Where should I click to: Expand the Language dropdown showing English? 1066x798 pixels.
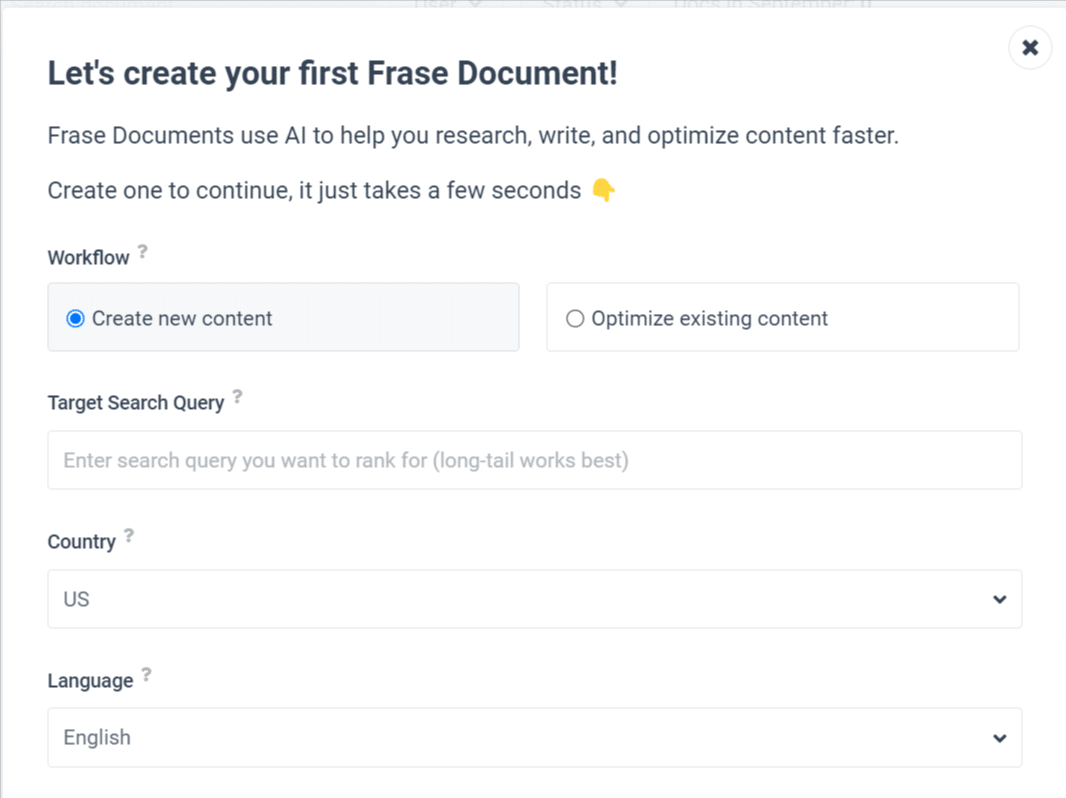(x=534, y=738)
